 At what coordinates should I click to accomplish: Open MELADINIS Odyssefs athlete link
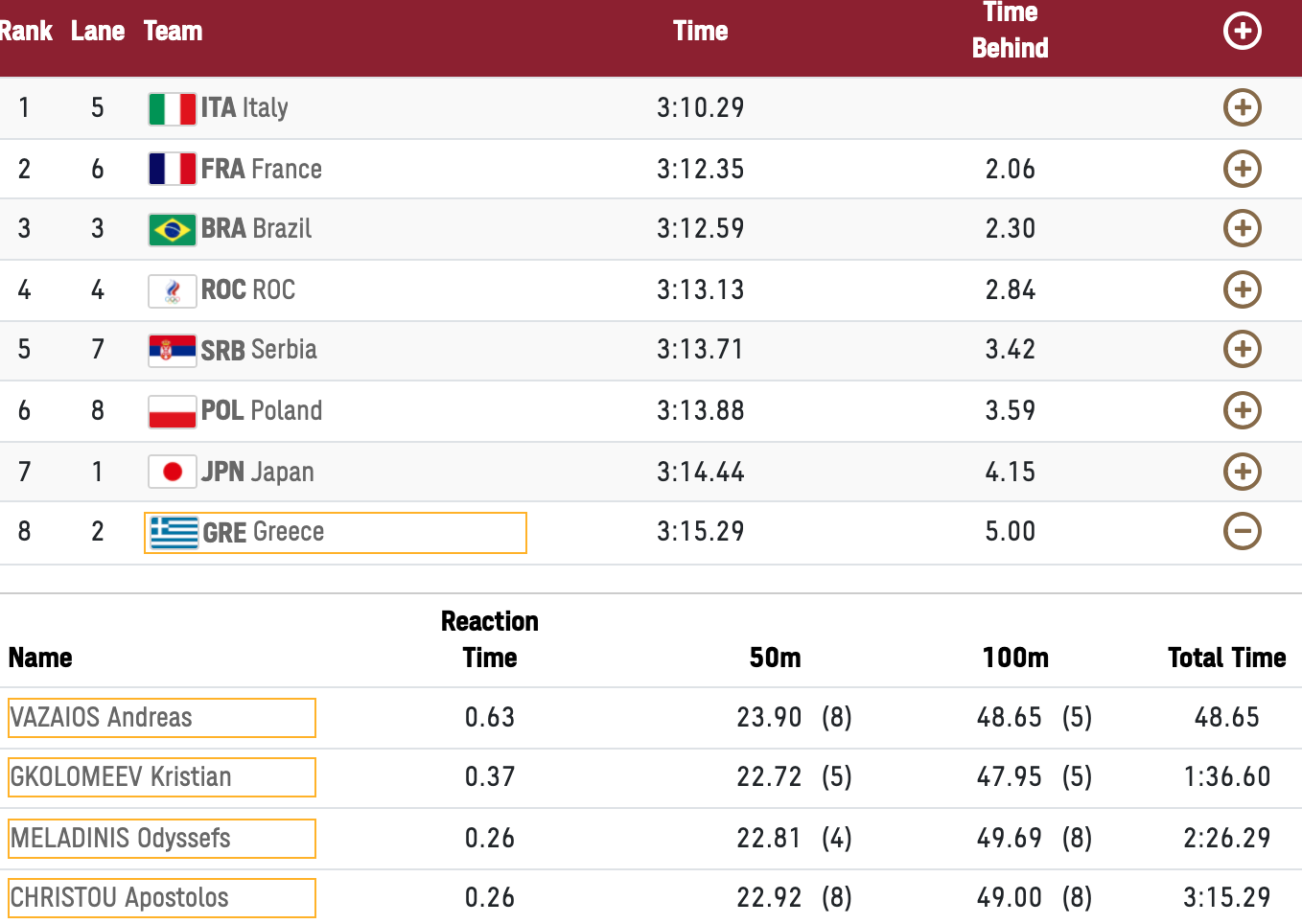click(x=162, y=839)
